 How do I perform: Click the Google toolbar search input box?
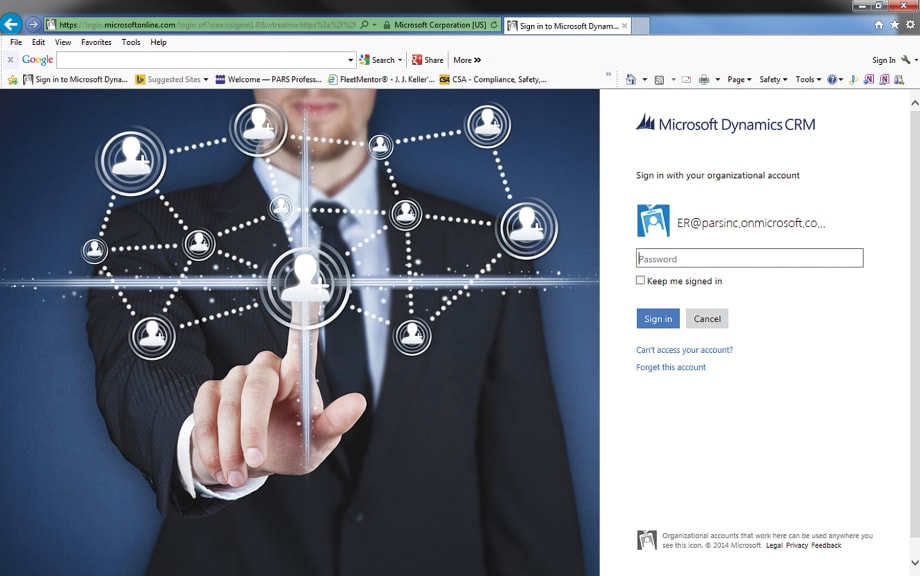[x=201, y=60]
